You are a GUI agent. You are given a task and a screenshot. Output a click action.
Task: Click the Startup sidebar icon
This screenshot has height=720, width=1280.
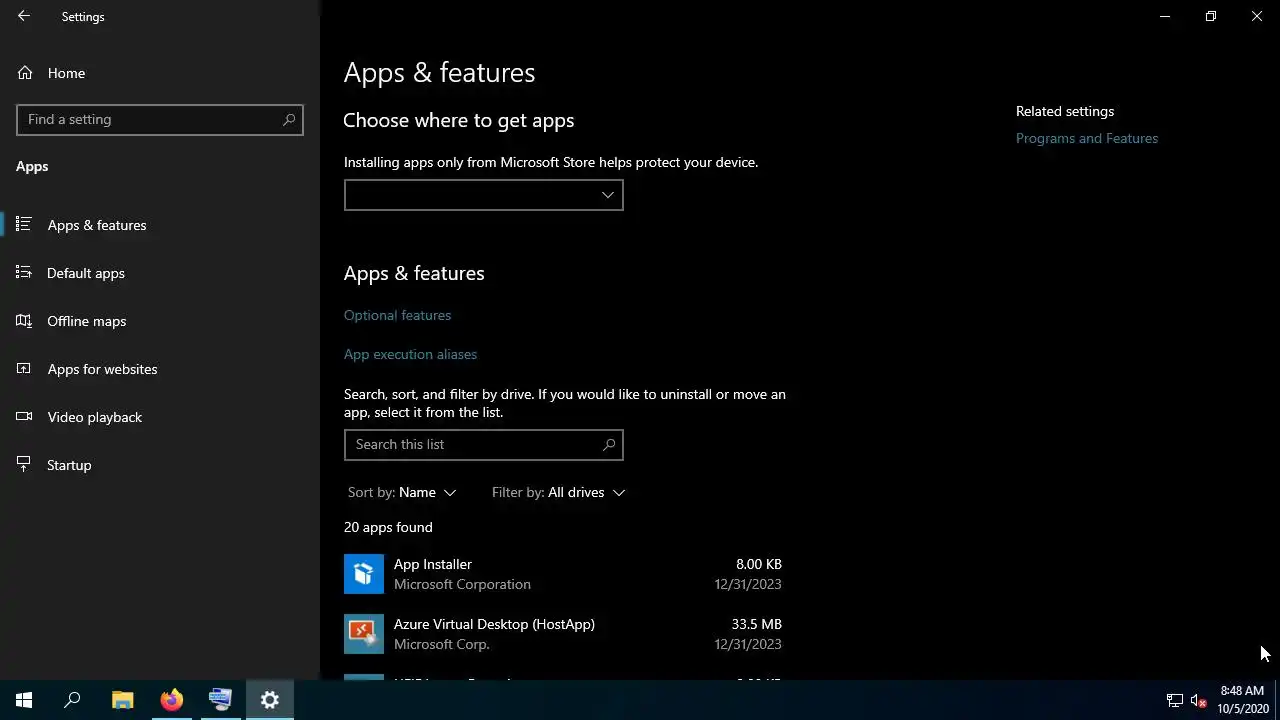(x=24, y=465)
